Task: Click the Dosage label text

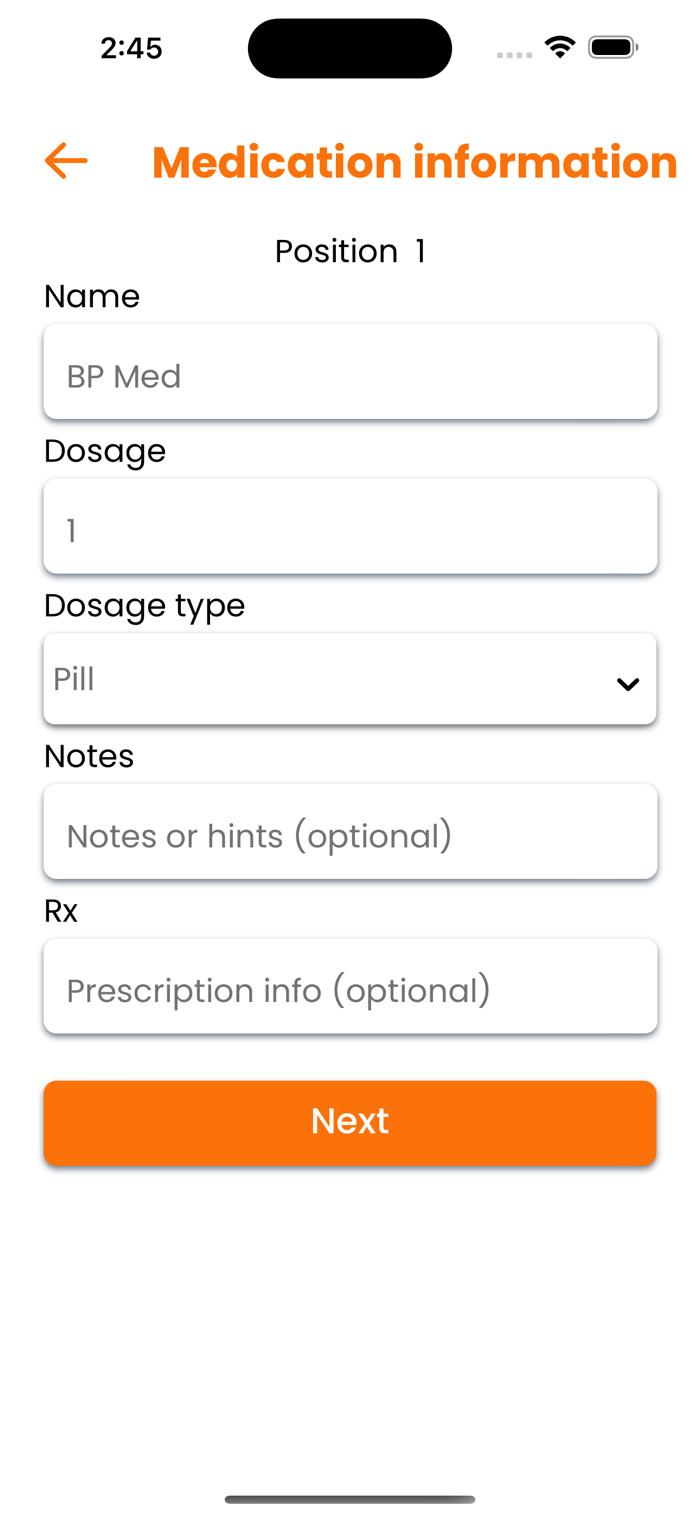Action: click(x=105, y=452)
